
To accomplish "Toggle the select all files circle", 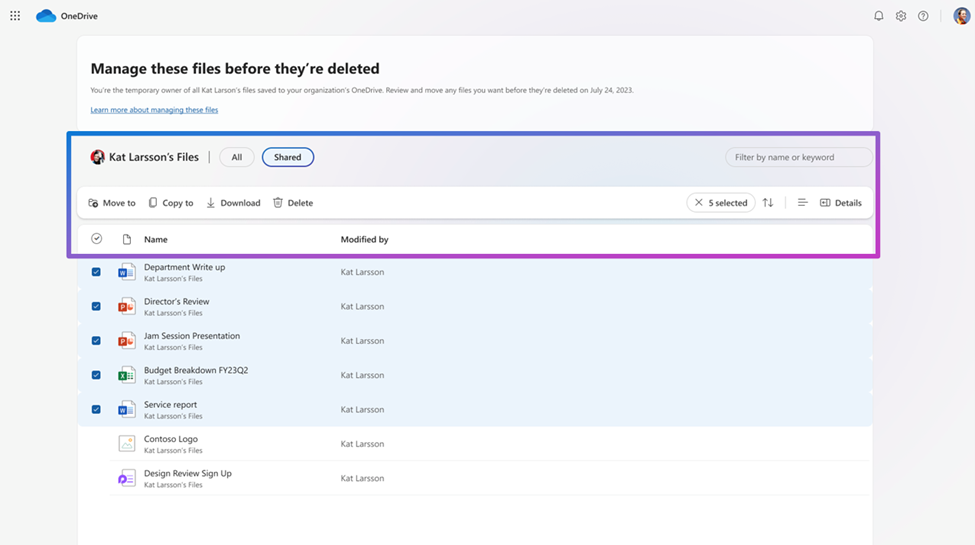I will coord(96,239).
